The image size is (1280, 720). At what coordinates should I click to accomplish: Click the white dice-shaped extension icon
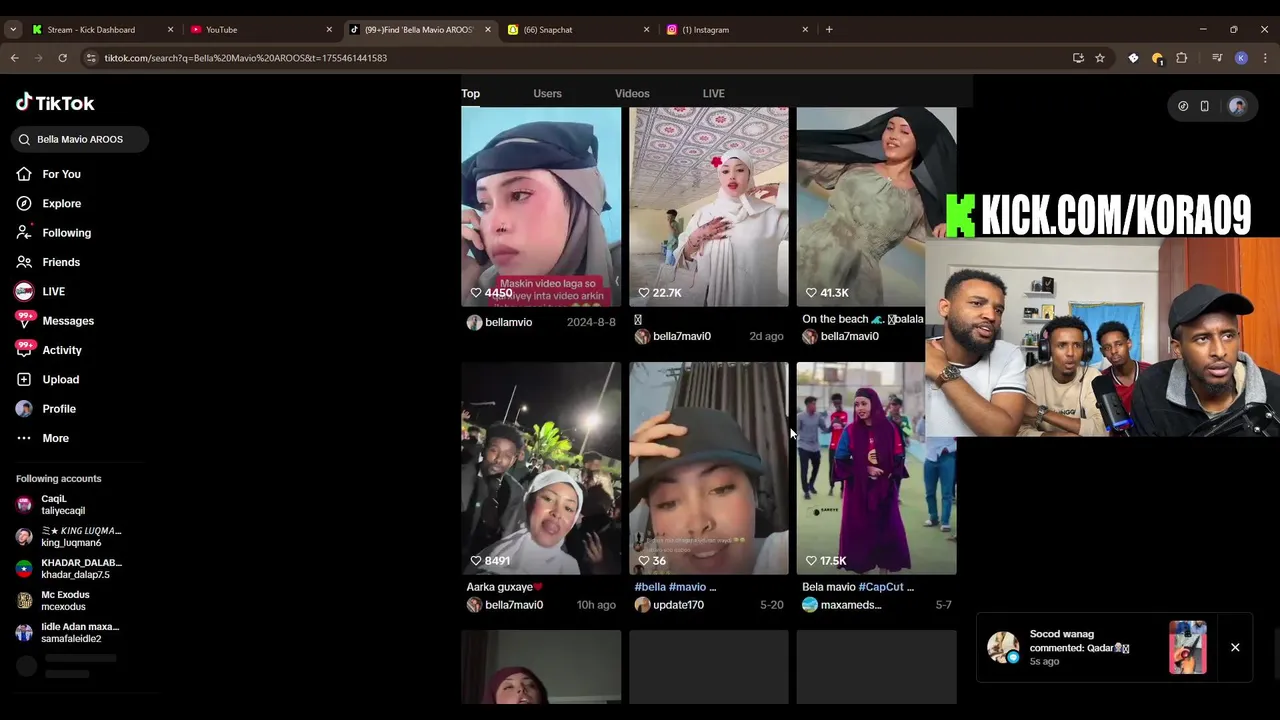(1133, 58)
